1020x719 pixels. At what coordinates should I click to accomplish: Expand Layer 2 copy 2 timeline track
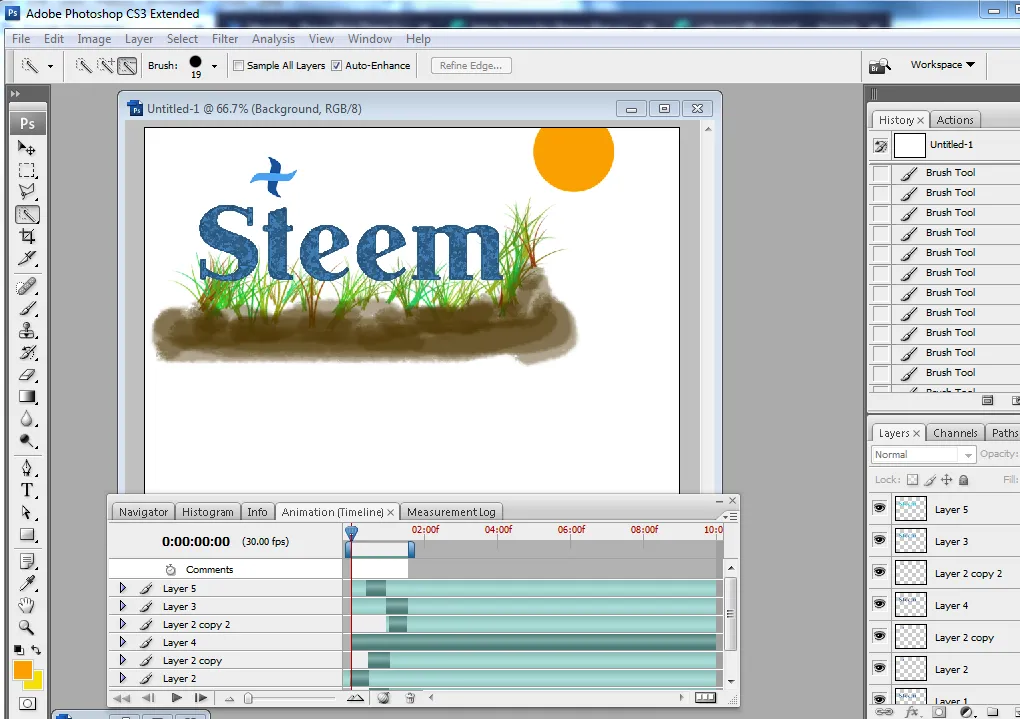(122, 624)
